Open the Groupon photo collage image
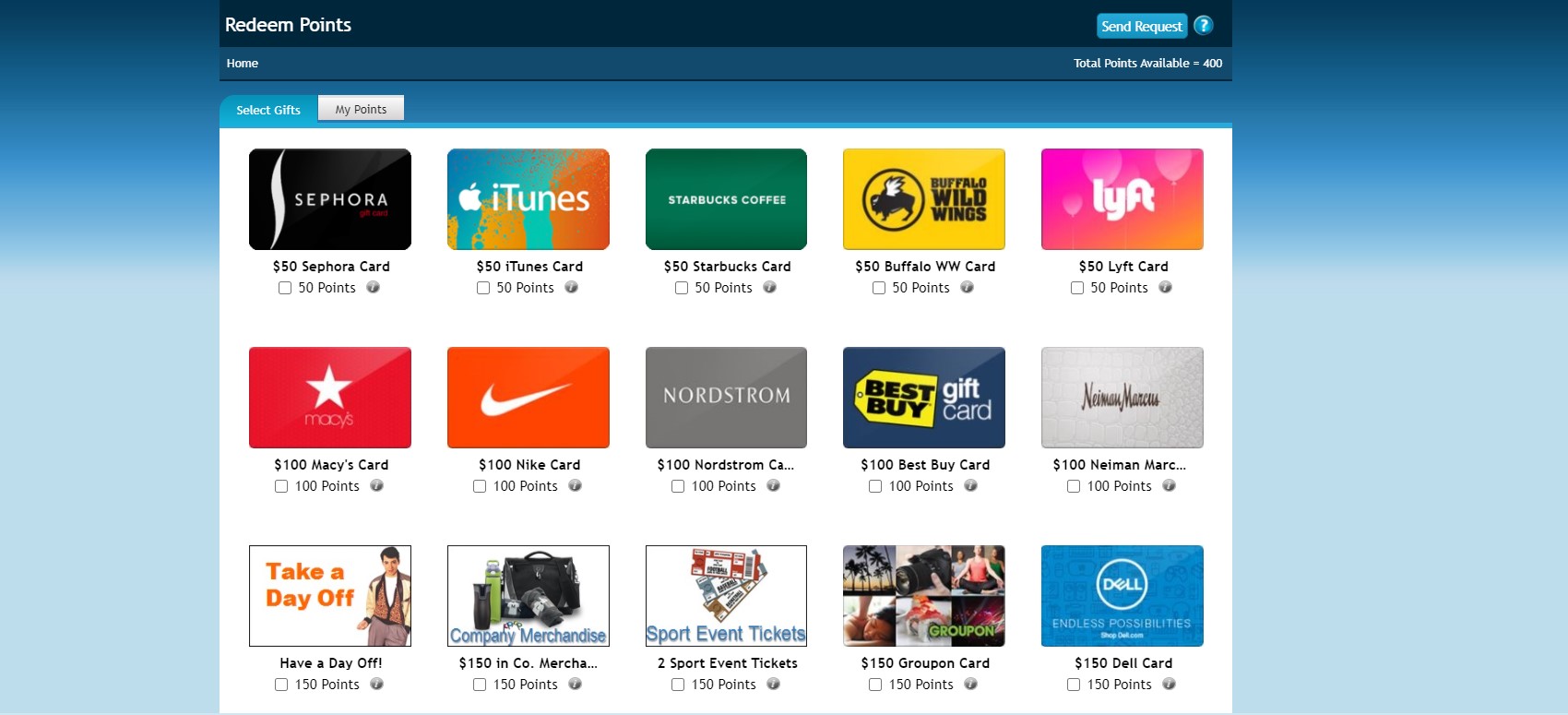 pyautogui.click(x=924, y=596)
